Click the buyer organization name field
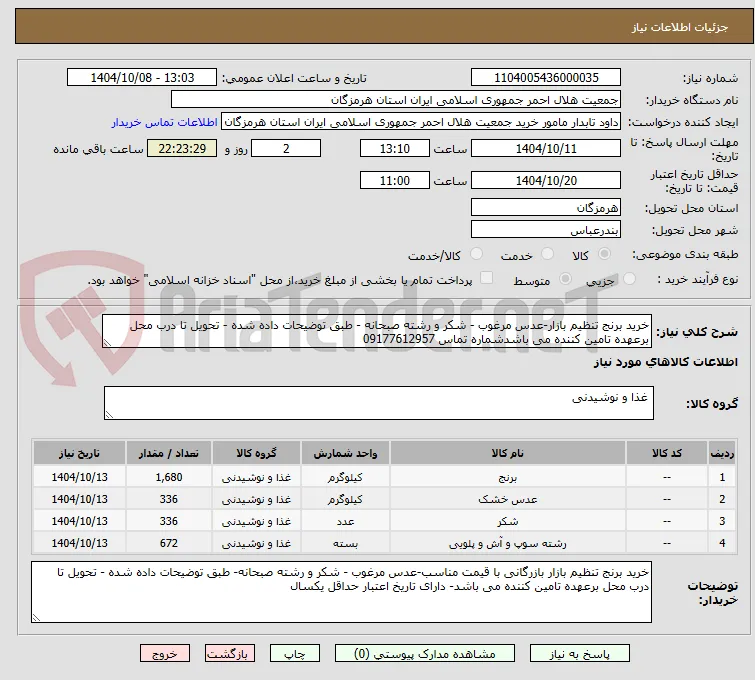The height and width of the screenshot is (680, 755). point(395,100)
